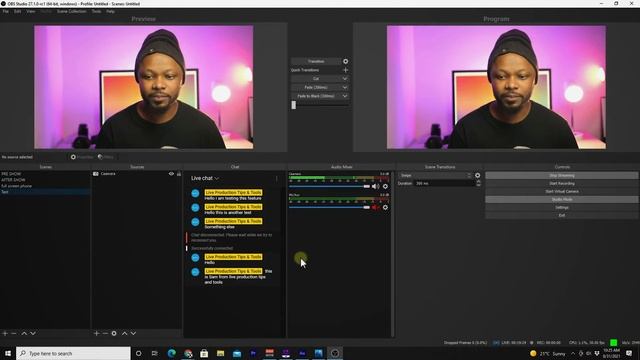Open the Tools menu
Image resolution: width=640 pixels, height=360 pixels.
96,11
